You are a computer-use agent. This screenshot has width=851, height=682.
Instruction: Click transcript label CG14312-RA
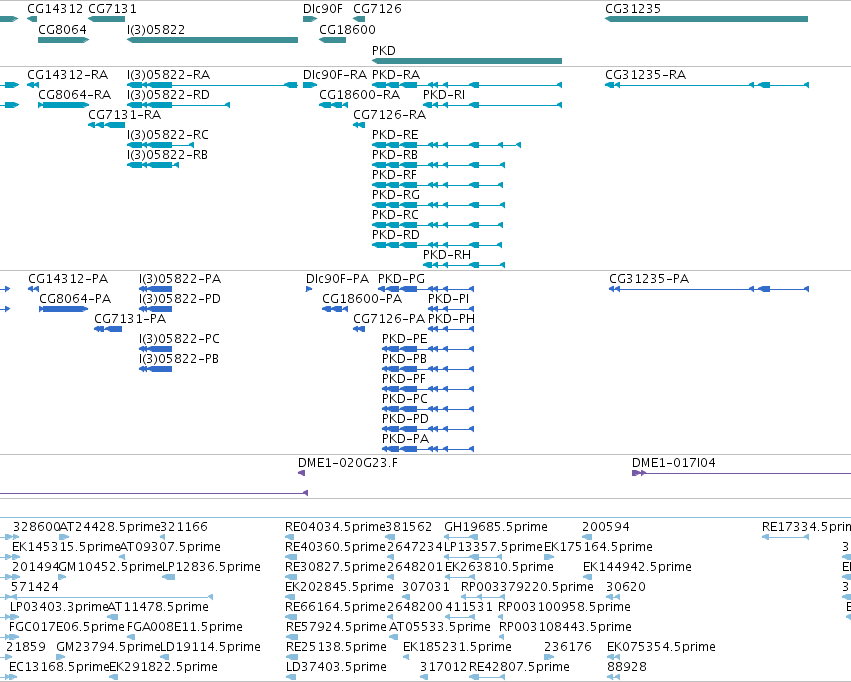pos(67,74)
